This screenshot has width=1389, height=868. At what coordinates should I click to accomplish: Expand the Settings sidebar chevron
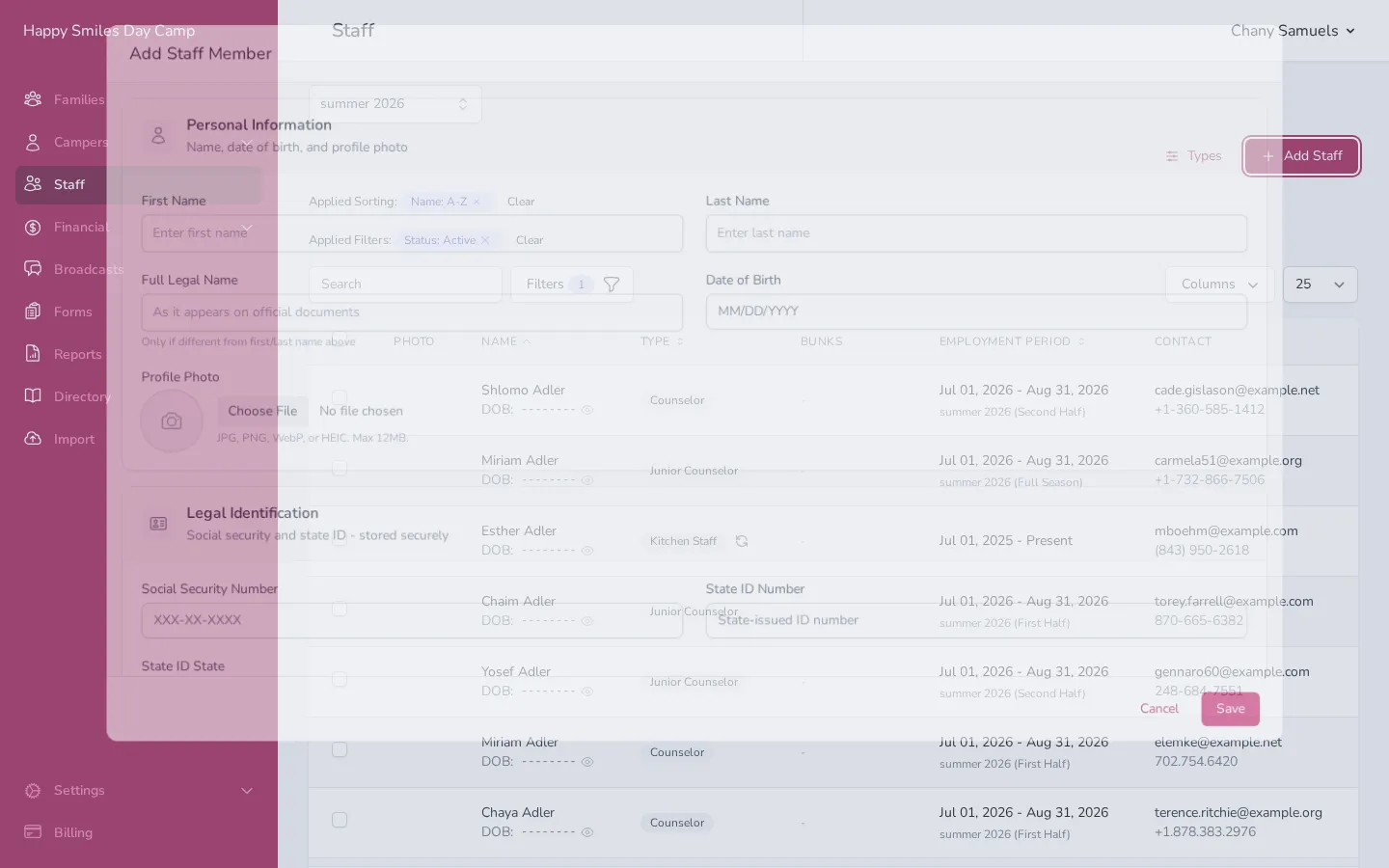(x=247, y=791)
